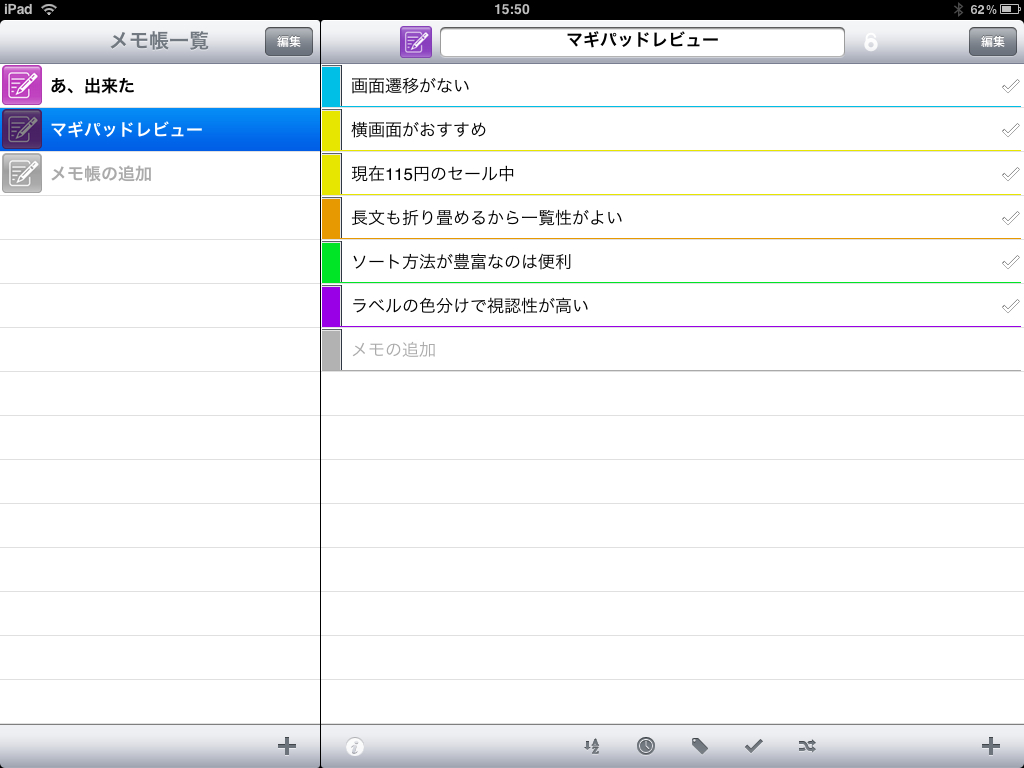
Task: Tap yellow label swatch of 横画面がおすすめ
Action: coord(332,129)
